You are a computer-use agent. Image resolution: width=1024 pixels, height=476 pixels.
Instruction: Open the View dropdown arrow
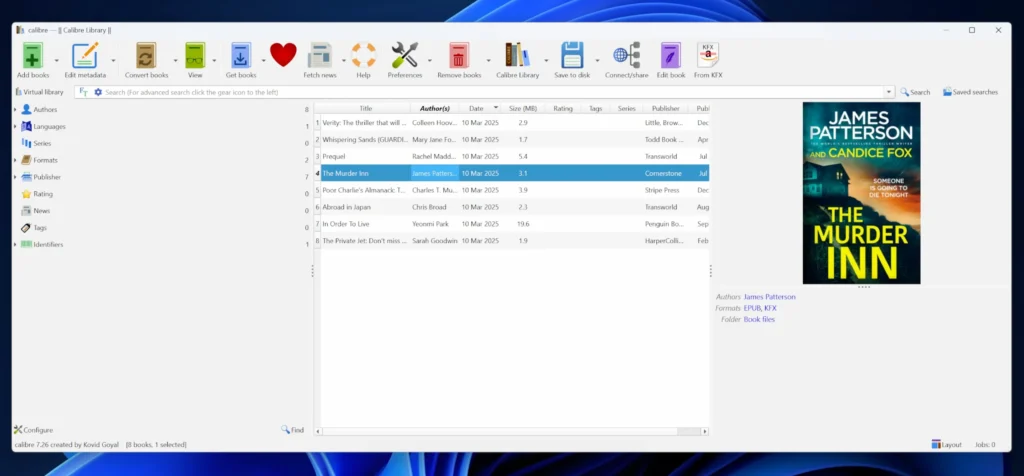(x=214, y=60)
